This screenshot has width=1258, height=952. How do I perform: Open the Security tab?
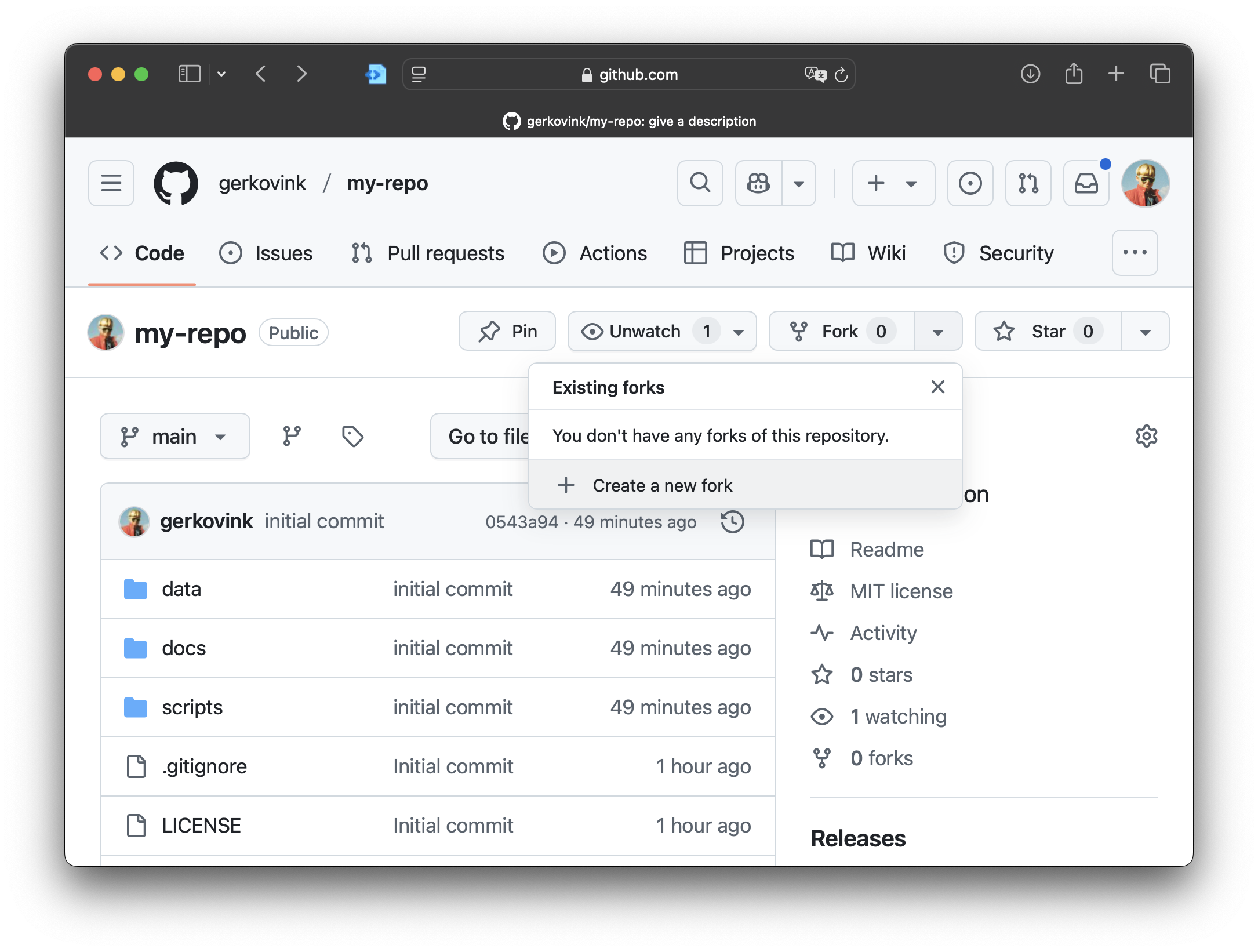click(998, 253)
